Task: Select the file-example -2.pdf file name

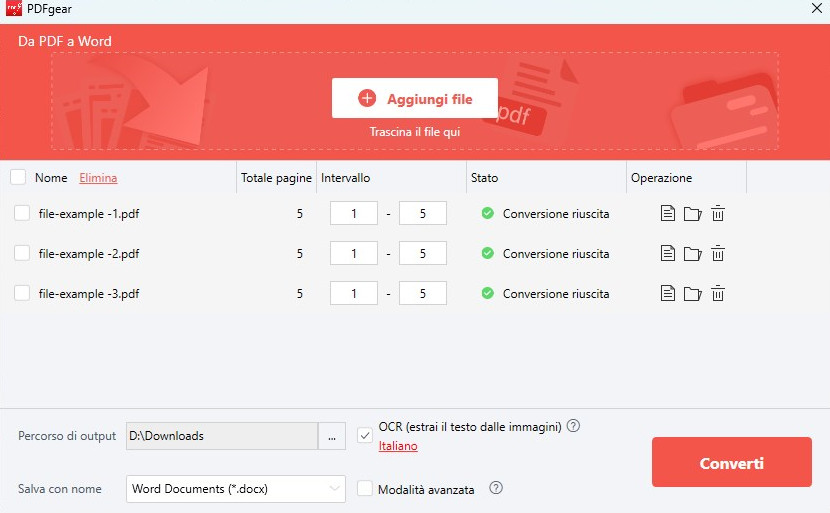Action: pos(89,254)
